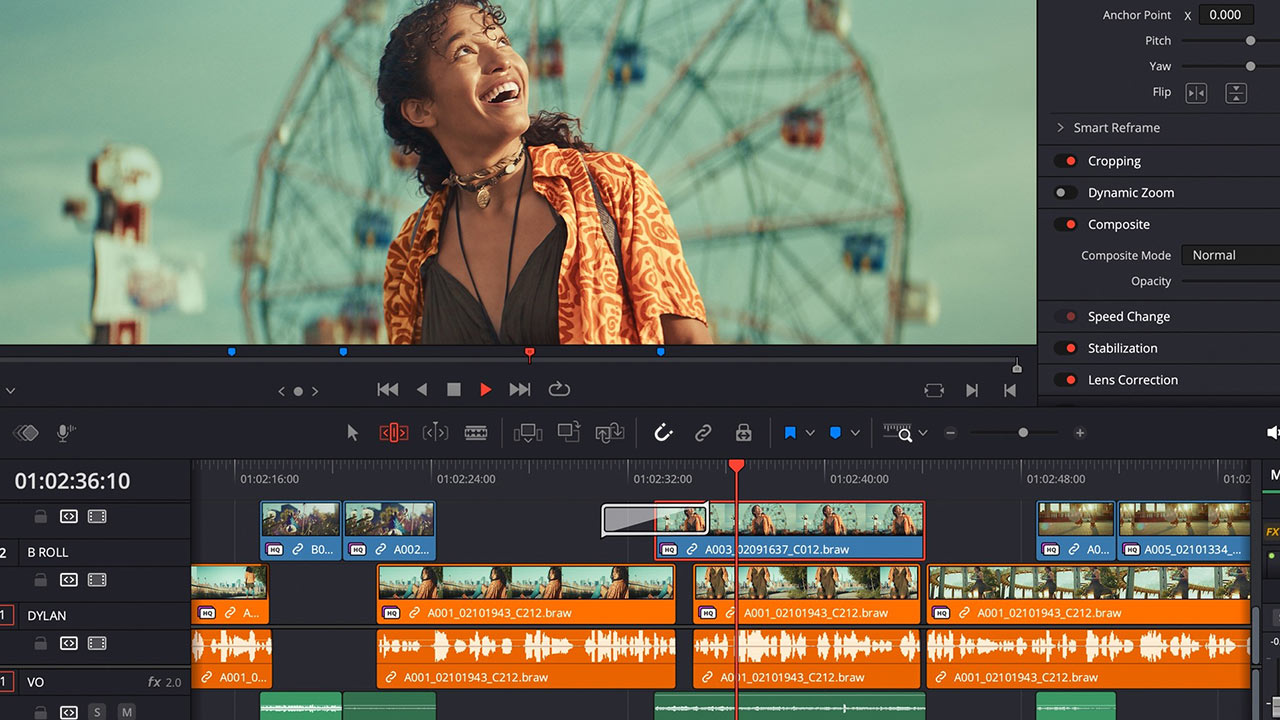
Task: Click the voiceover microphone icon
Action: click(66, 433)
